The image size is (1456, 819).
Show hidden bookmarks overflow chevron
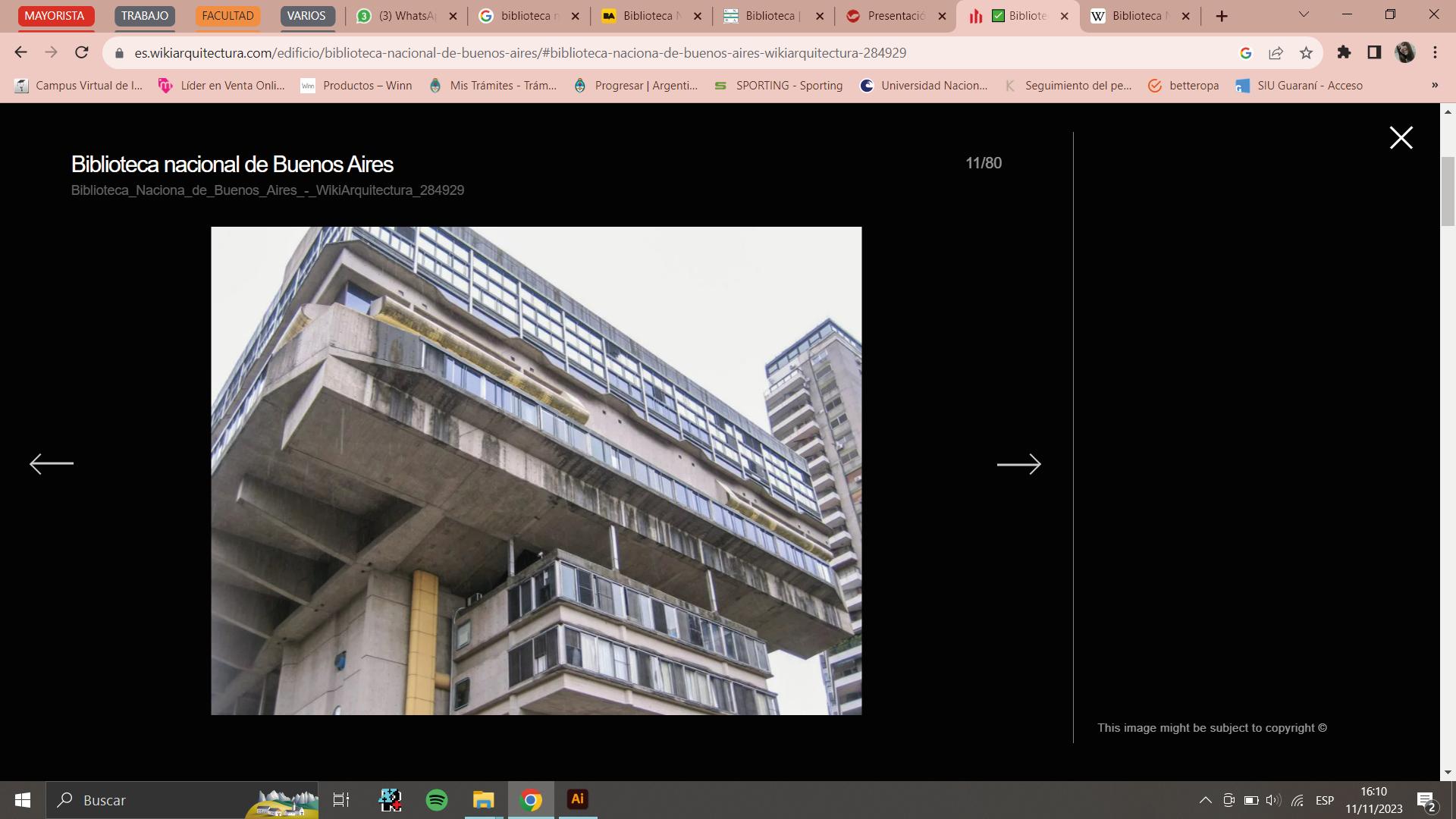coord(1434,86)
